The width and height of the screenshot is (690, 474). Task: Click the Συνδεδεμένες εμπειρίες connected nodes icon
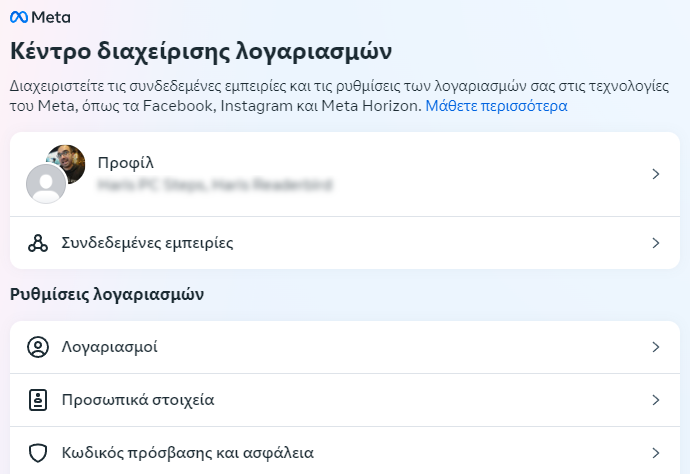[38, 243]
